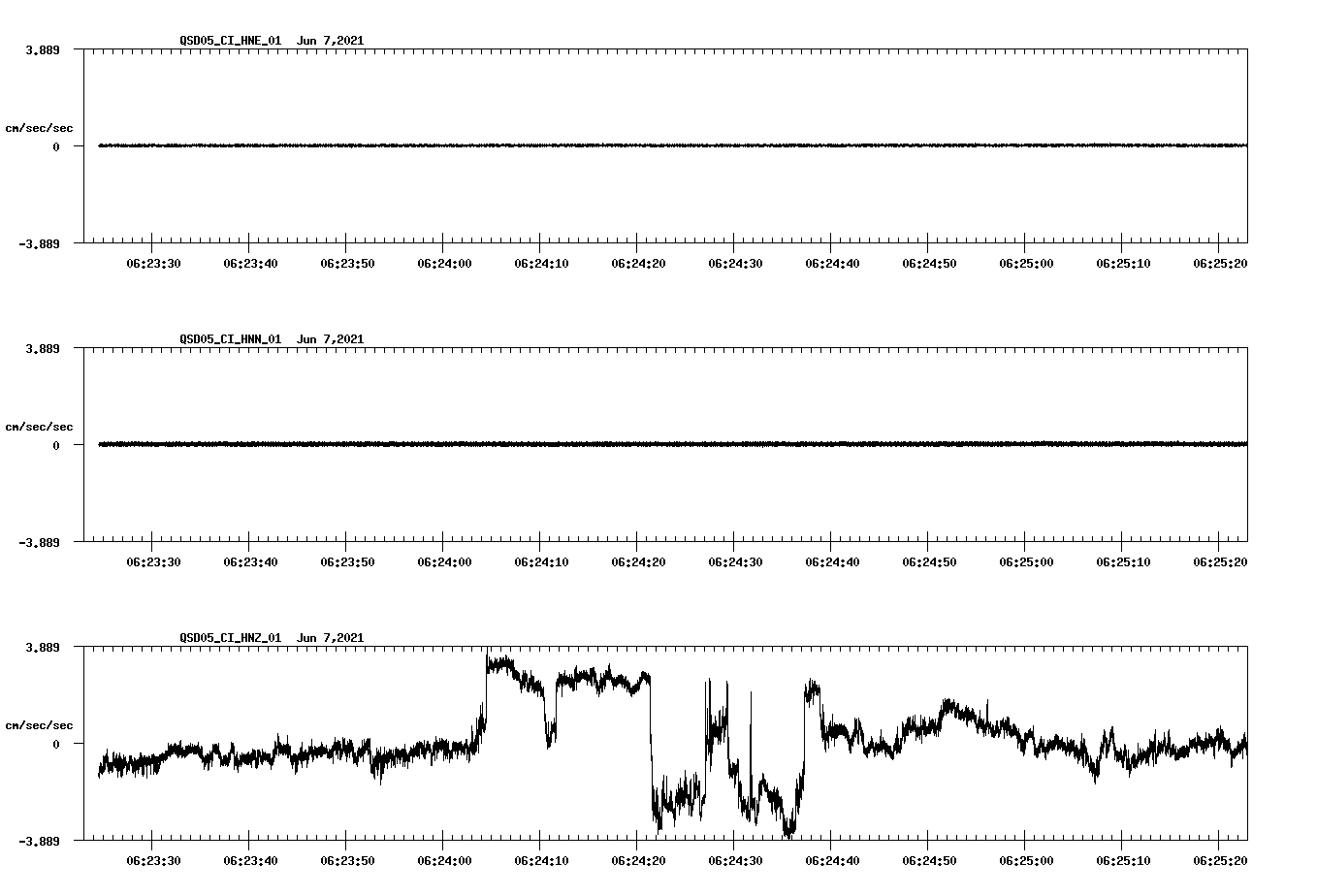This screenshot has width=1317, height=896.
Task: Click 06:25:00 time label under HNE plot
Action: pos(1026,264)
